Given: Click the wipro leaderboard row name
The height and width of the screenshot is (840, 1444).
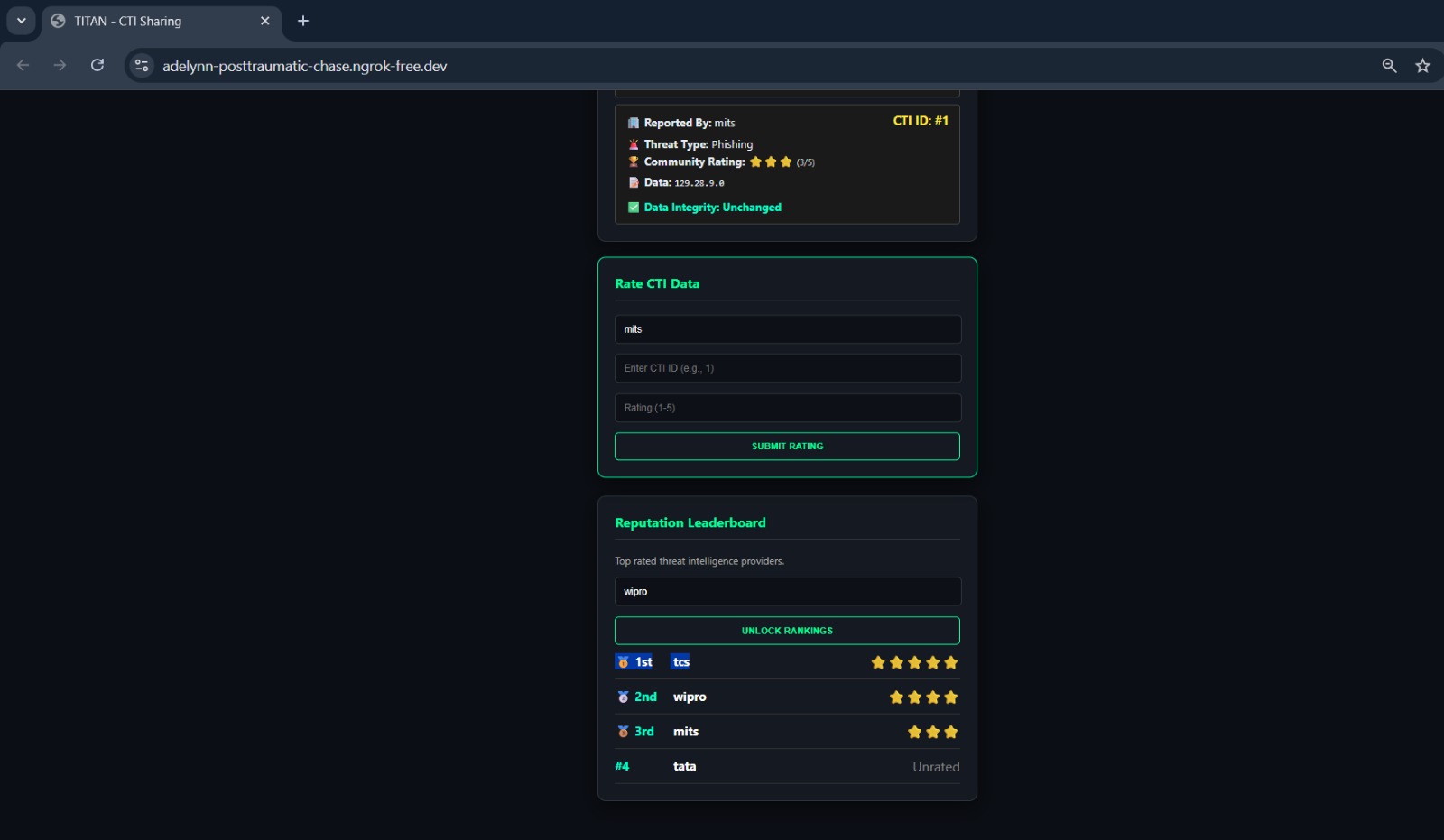Looking at the screenshot, I should coord(690,697).
